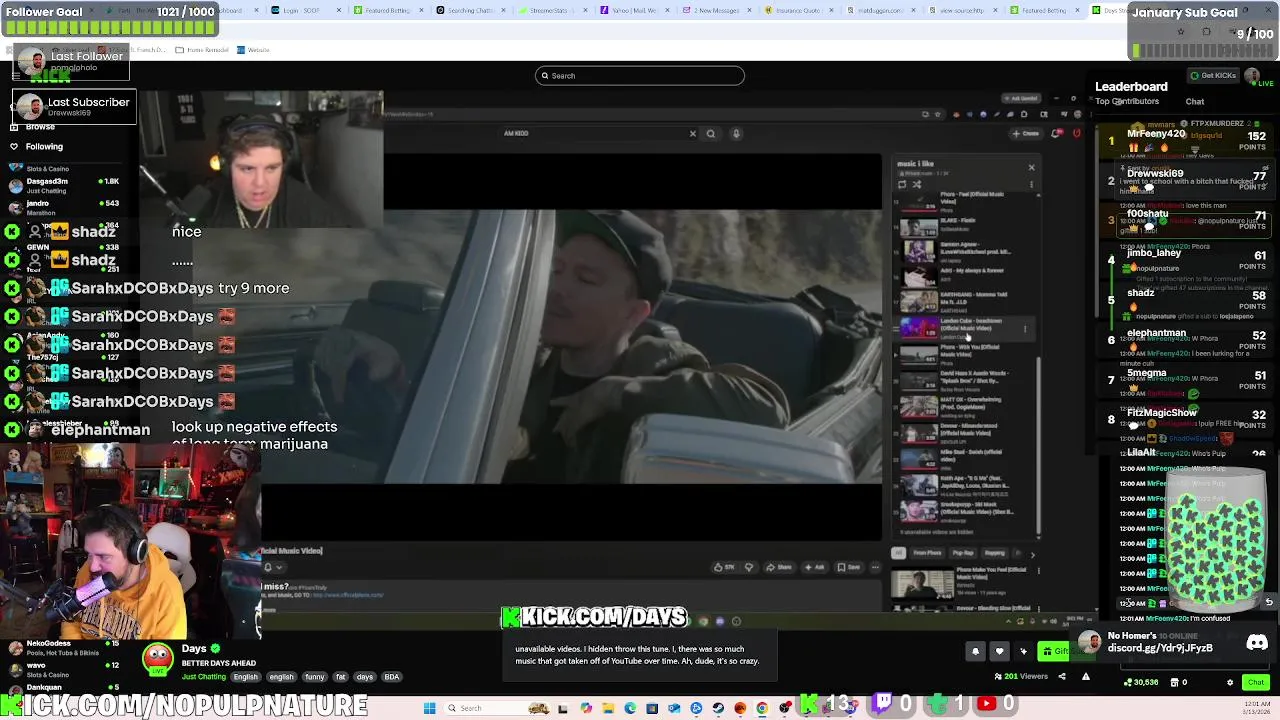Click the fat tag
Screen dimensions: 1280x720
pos(340,677)
